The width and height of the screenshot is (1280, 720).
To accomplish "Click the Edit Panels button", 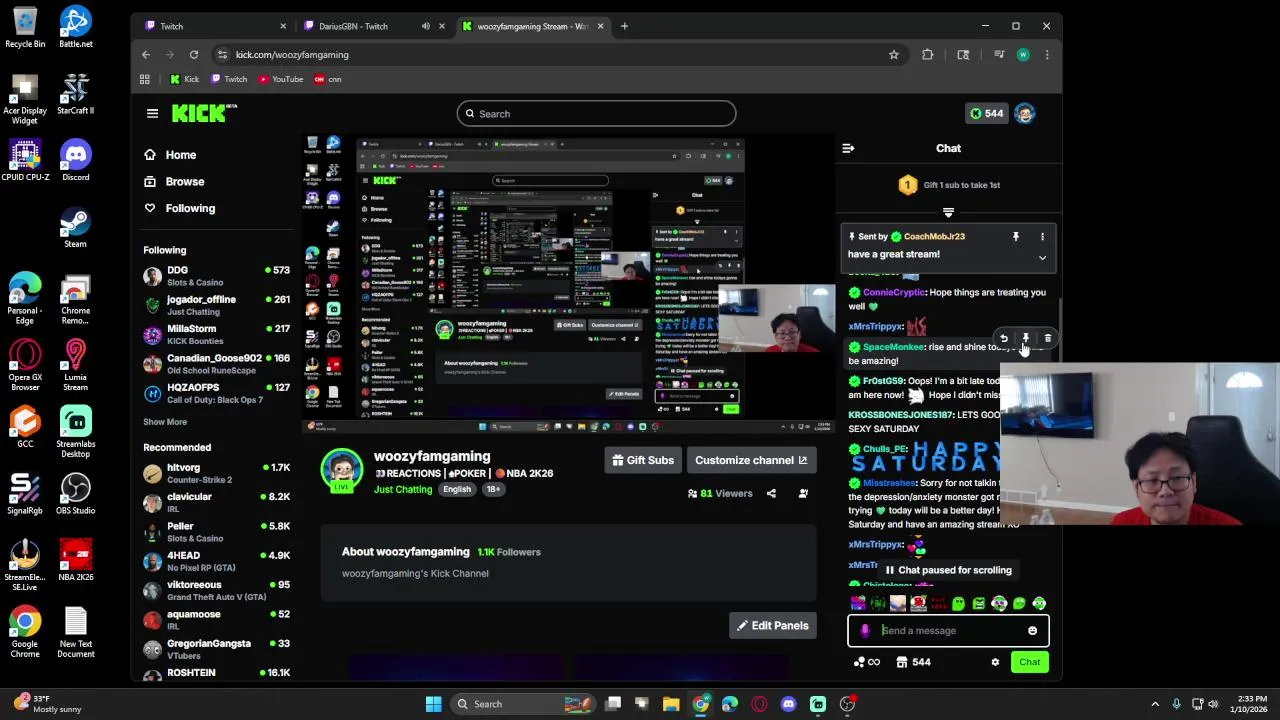I will tap(773, 626).
